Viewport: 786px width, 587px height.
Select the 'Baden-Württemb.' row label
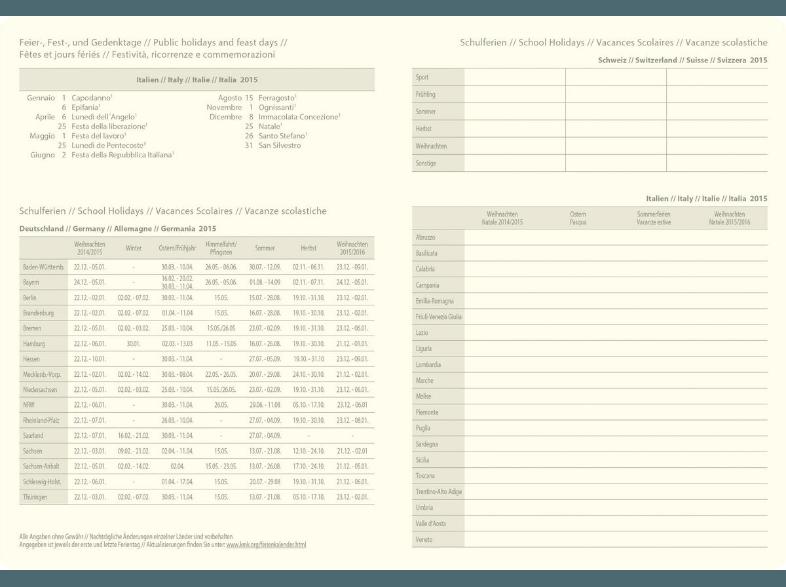(43, 267)
